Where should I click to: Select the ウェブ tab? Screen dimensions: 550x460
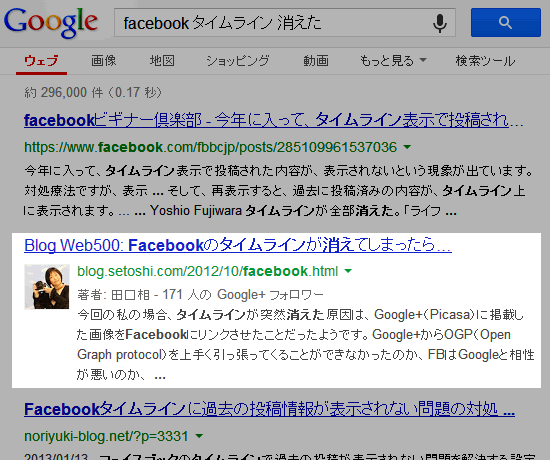41,61
